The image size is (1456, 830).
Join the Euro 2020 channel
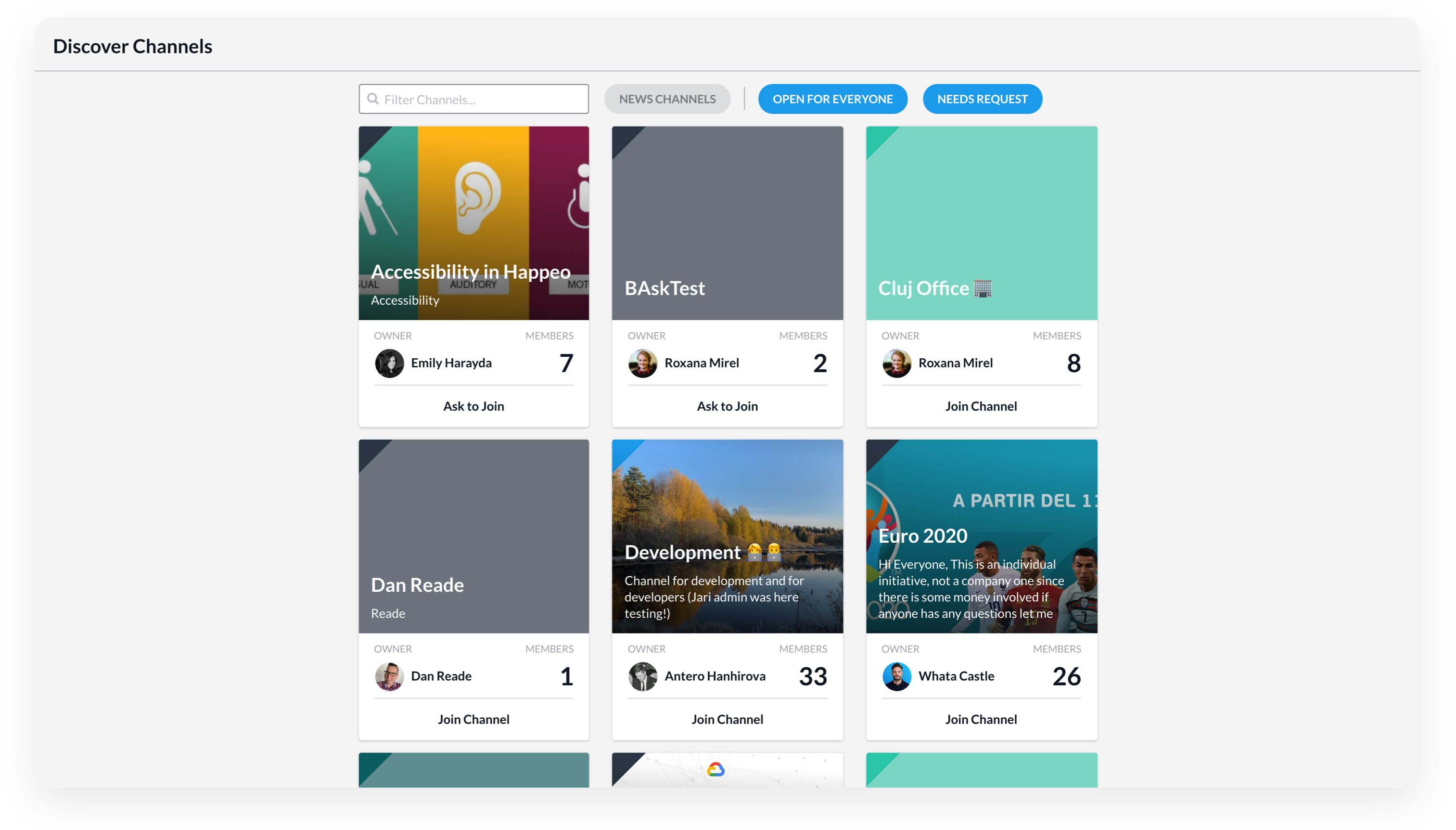[981, 719]
